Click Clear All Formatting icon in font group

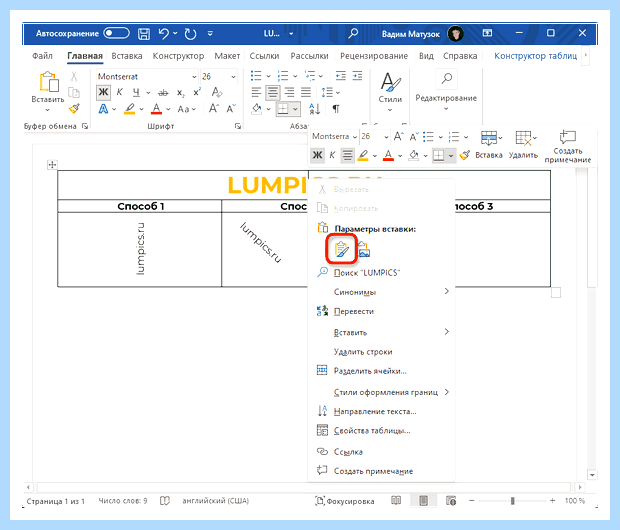pos(217,92)
